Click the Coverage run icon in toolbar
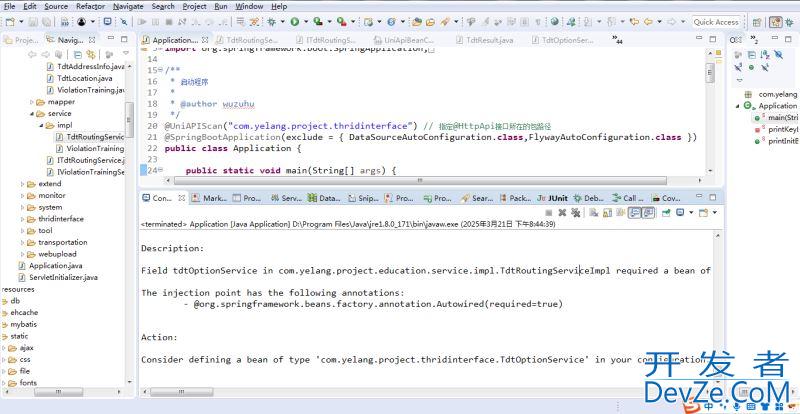This screenshot has width=800, height=414. pyautogui.click(x=317, y=22)
